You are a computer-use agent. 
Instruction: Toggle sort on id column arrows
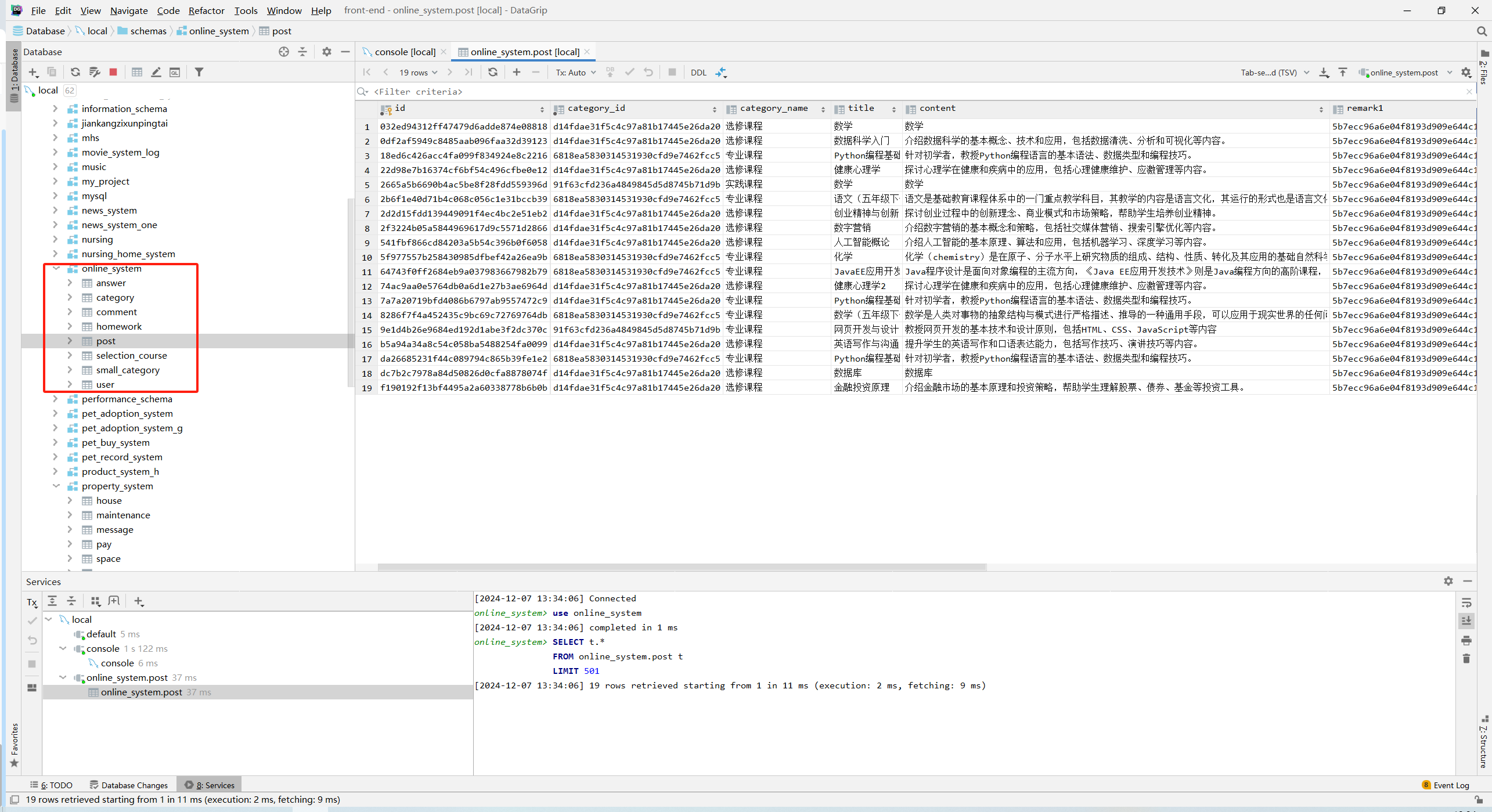(542, 109)
